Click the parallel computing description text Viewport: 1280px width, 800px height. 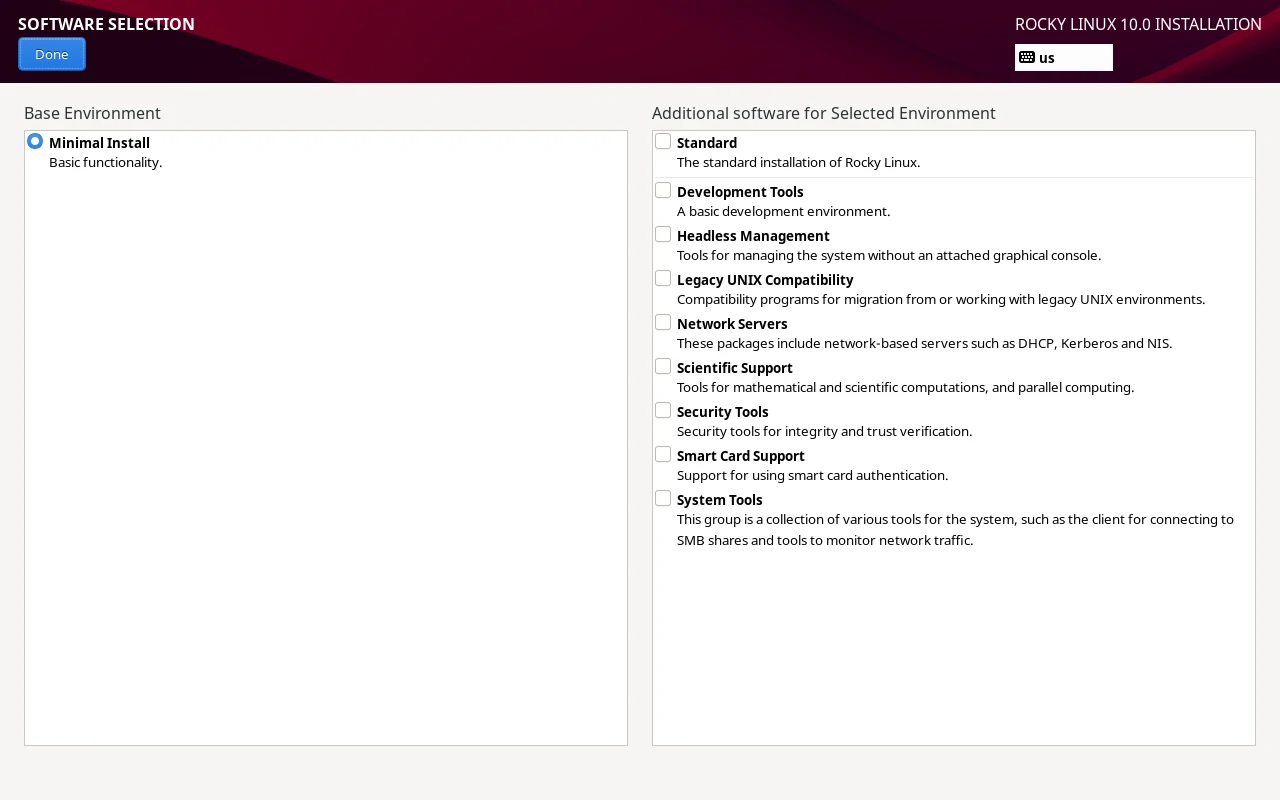905,387
